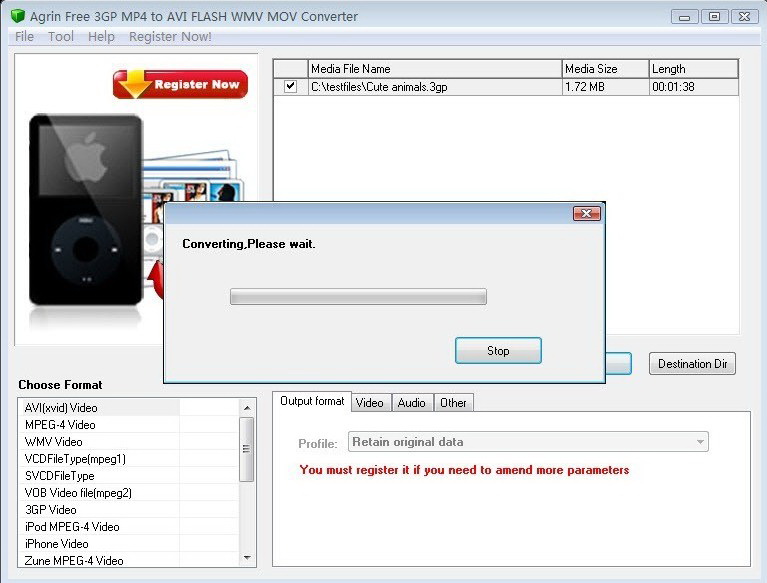Screen dimensions: 767x583
Task: Click the 00:01:38 length cell
Action: pos(694,87)
